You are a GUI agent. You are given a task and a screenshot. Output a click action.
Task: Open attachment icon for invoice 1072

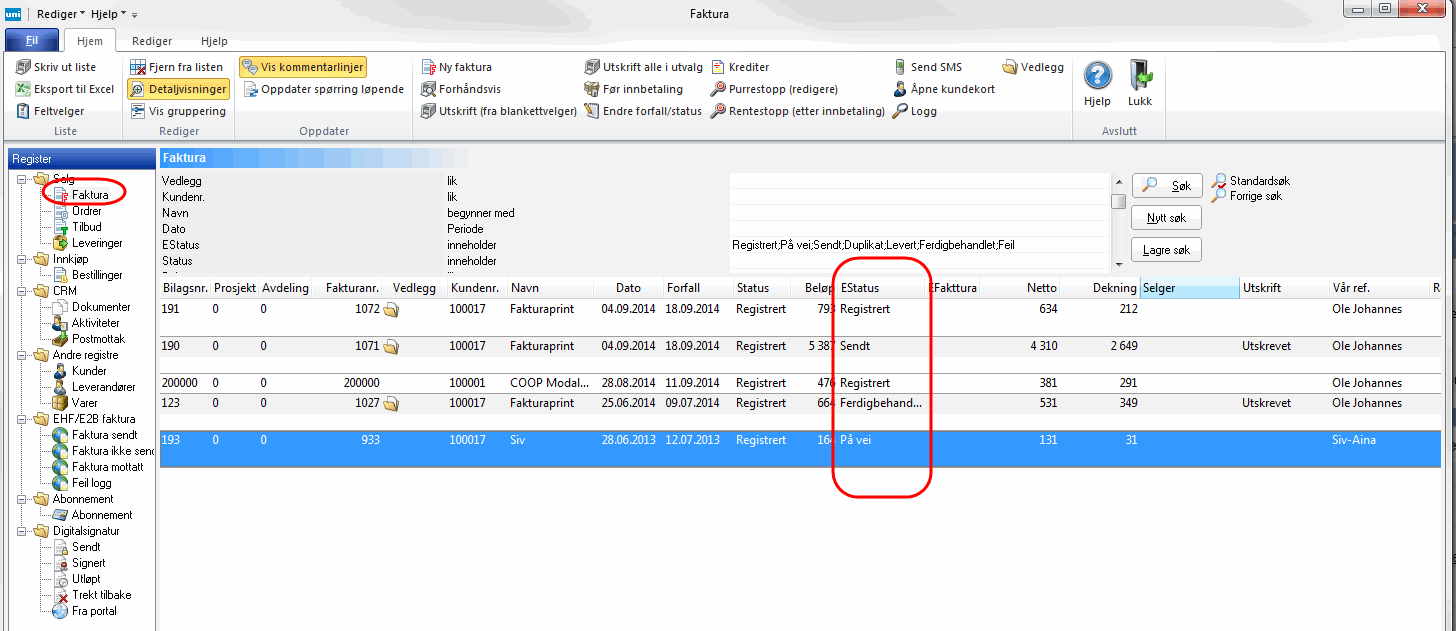(391, 310)
